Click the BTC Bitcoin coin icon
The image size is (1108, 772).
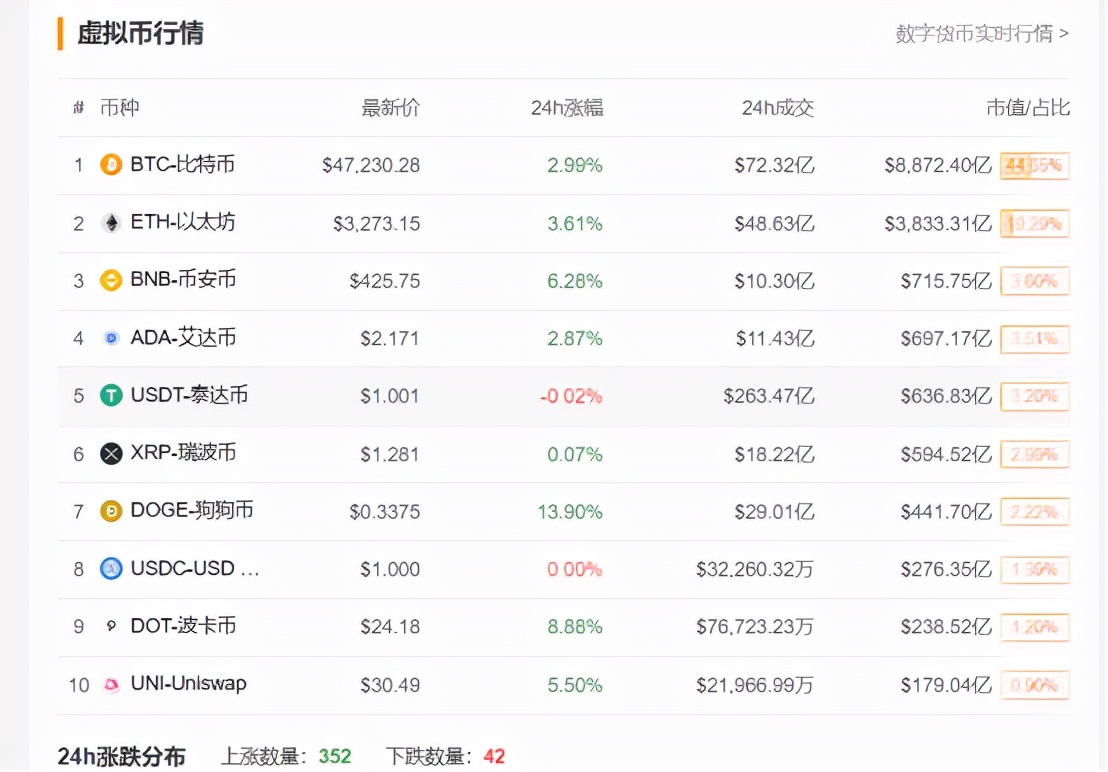(111, 165)
